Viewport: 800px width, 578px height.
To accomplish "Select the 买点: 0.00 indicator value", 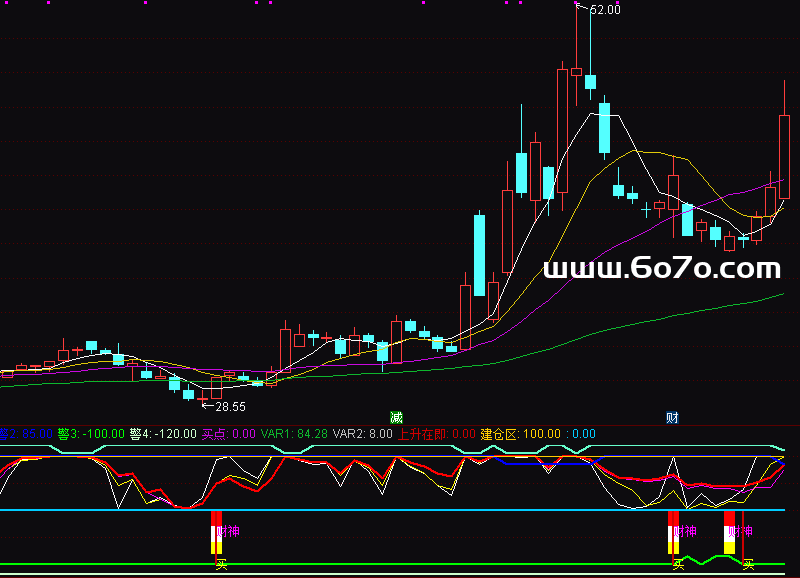I will coord(229,434).
